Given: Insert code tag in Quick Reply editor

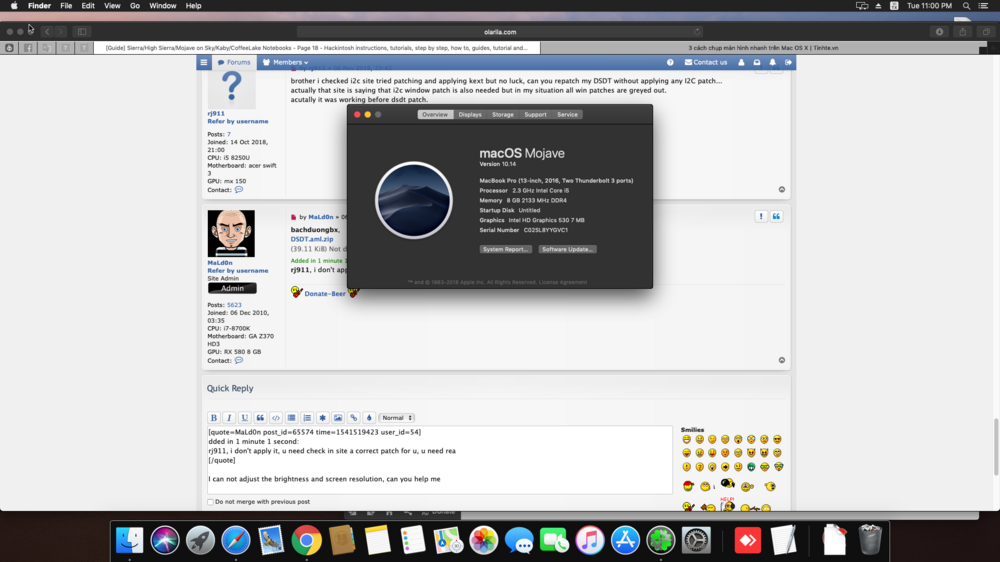Looking at the screenshot, I should point(276,418).
